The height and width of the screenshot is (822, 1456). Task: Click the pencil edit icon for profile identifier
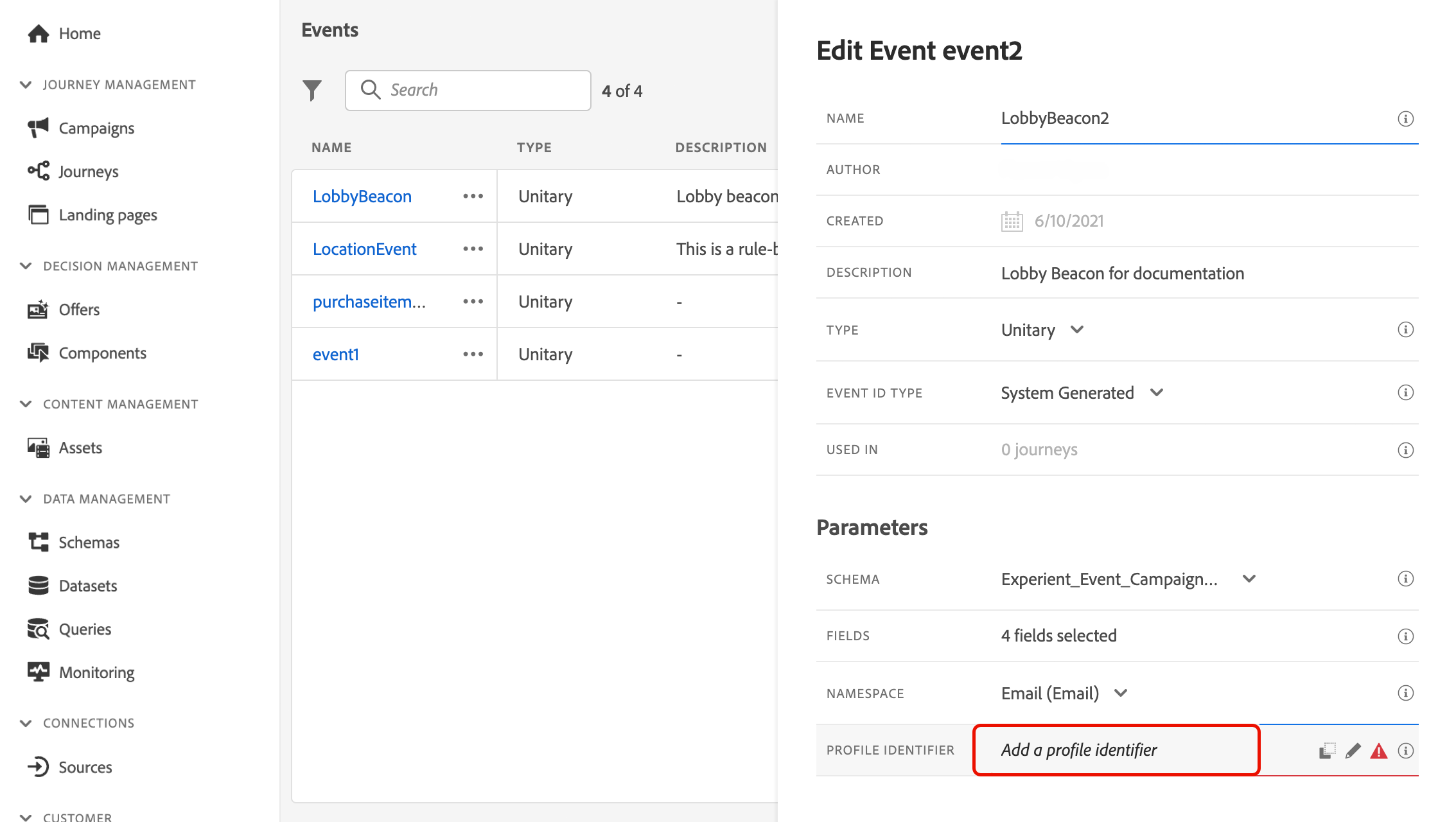[1353, 750]
